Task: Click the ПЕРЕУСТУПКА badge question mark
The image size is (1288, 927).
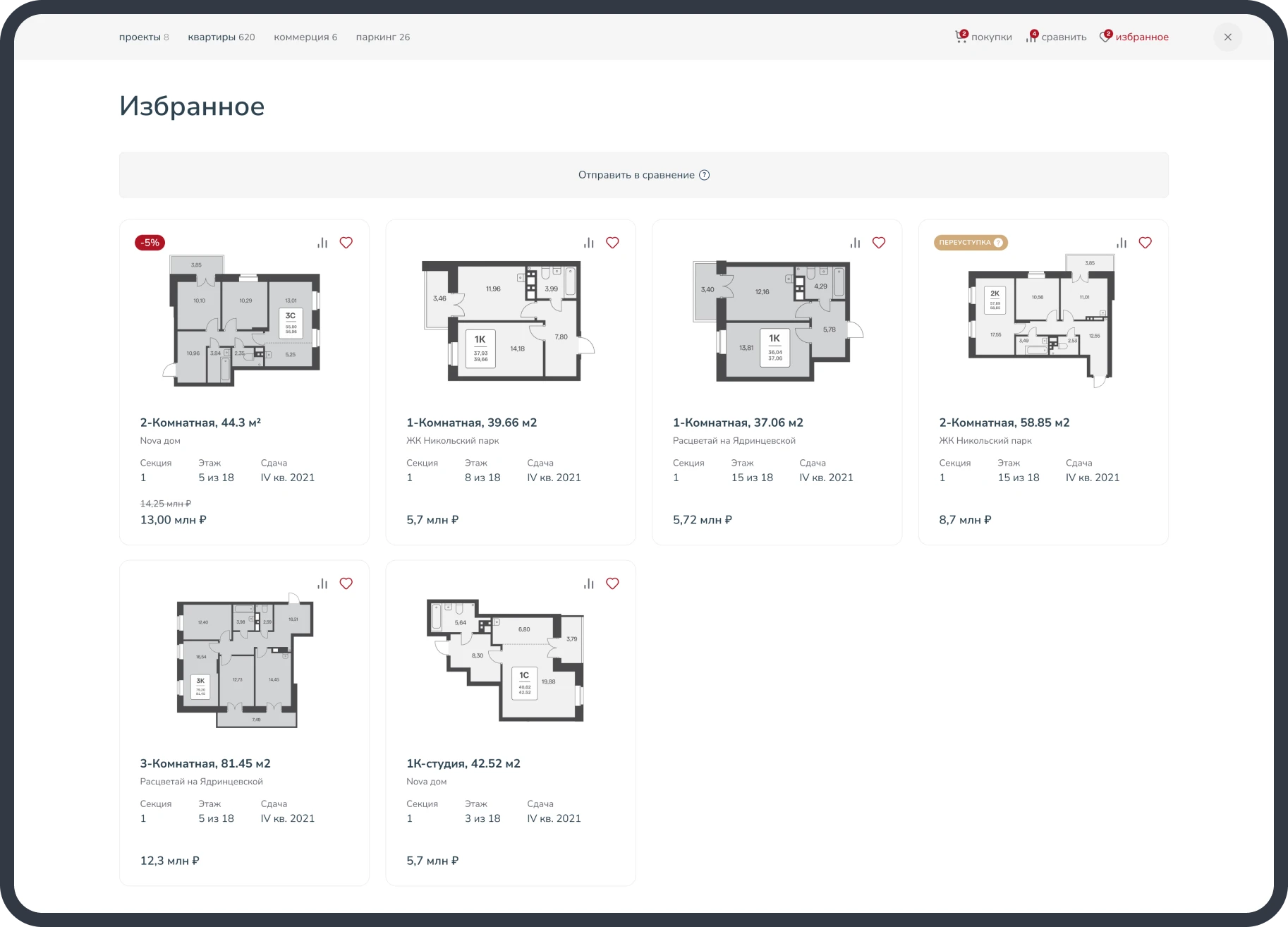Action: [x=998, y=243]
